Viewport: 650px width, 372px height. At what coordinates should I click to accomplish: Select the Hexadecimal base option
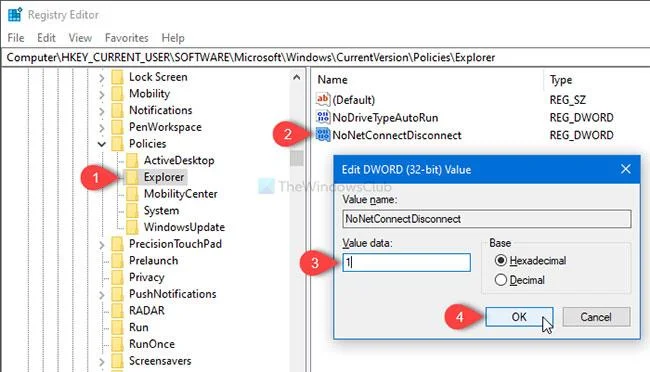530,260
